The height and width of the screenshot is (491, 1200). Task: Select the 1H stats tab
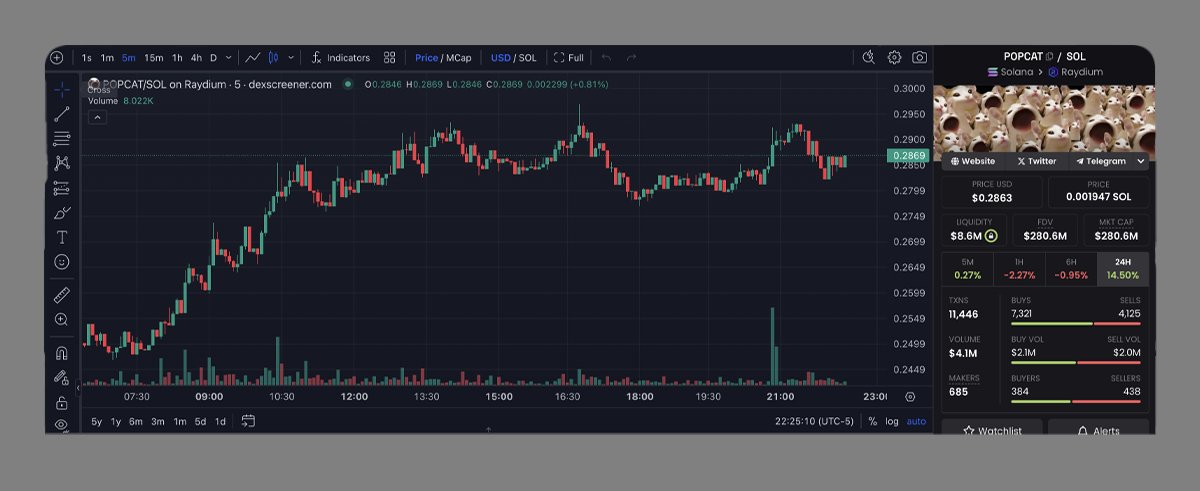point(1019,269)
